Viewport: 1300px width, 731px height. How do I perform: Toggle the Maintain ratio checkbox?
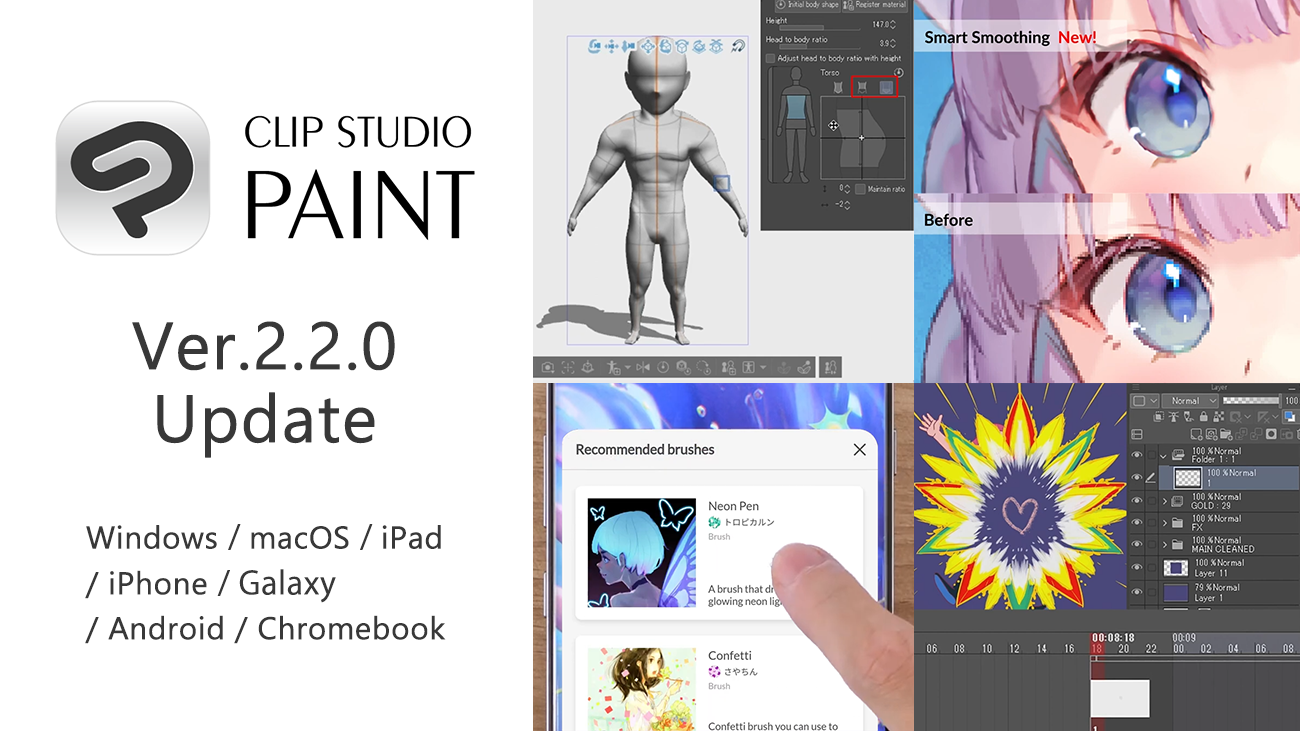pos(860,189)
